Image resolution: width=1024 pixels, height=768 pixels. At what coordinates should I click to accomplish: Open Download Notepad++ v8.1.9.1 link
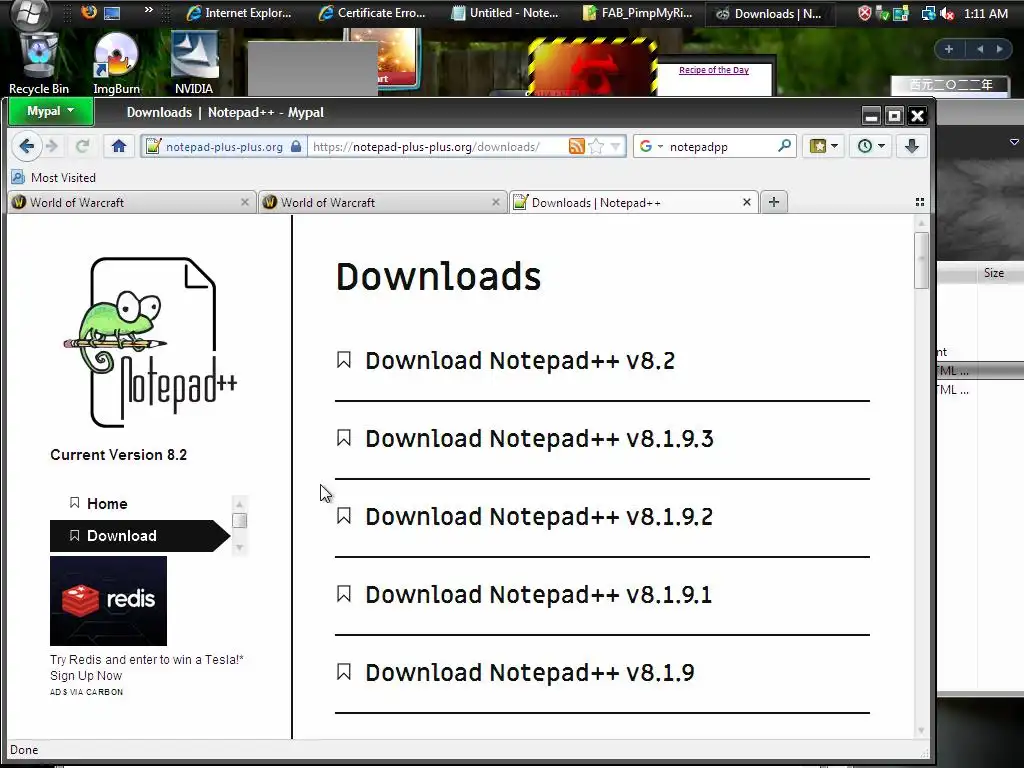pyautogui.click(x=539, y=594)
